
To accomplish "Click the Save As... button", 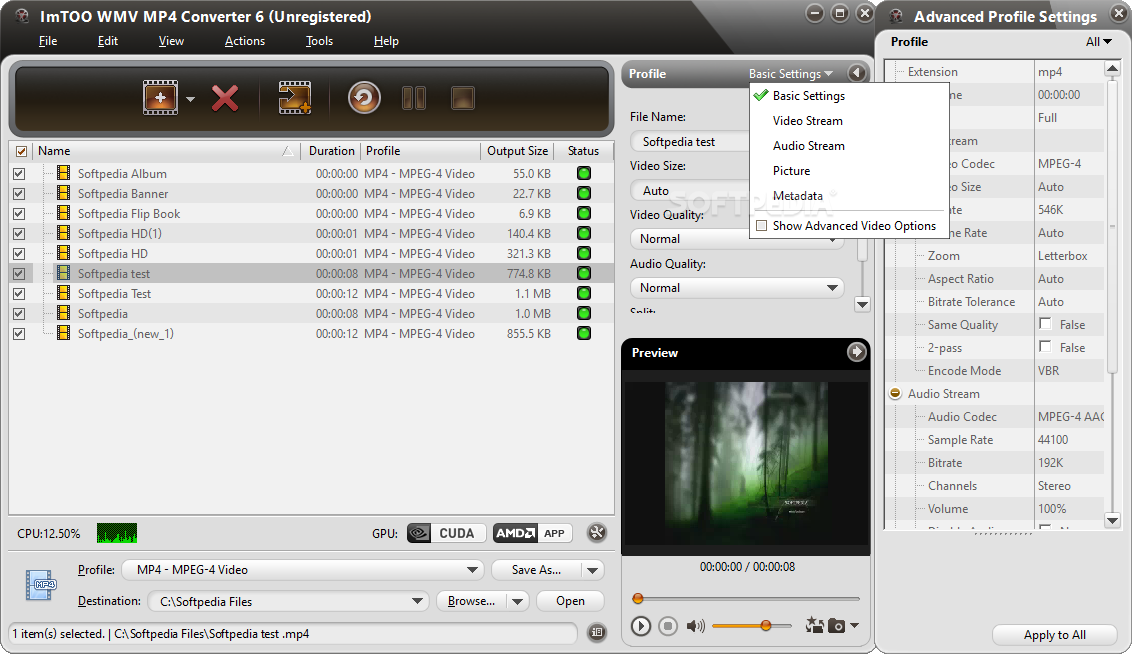I will click(536, 570).
